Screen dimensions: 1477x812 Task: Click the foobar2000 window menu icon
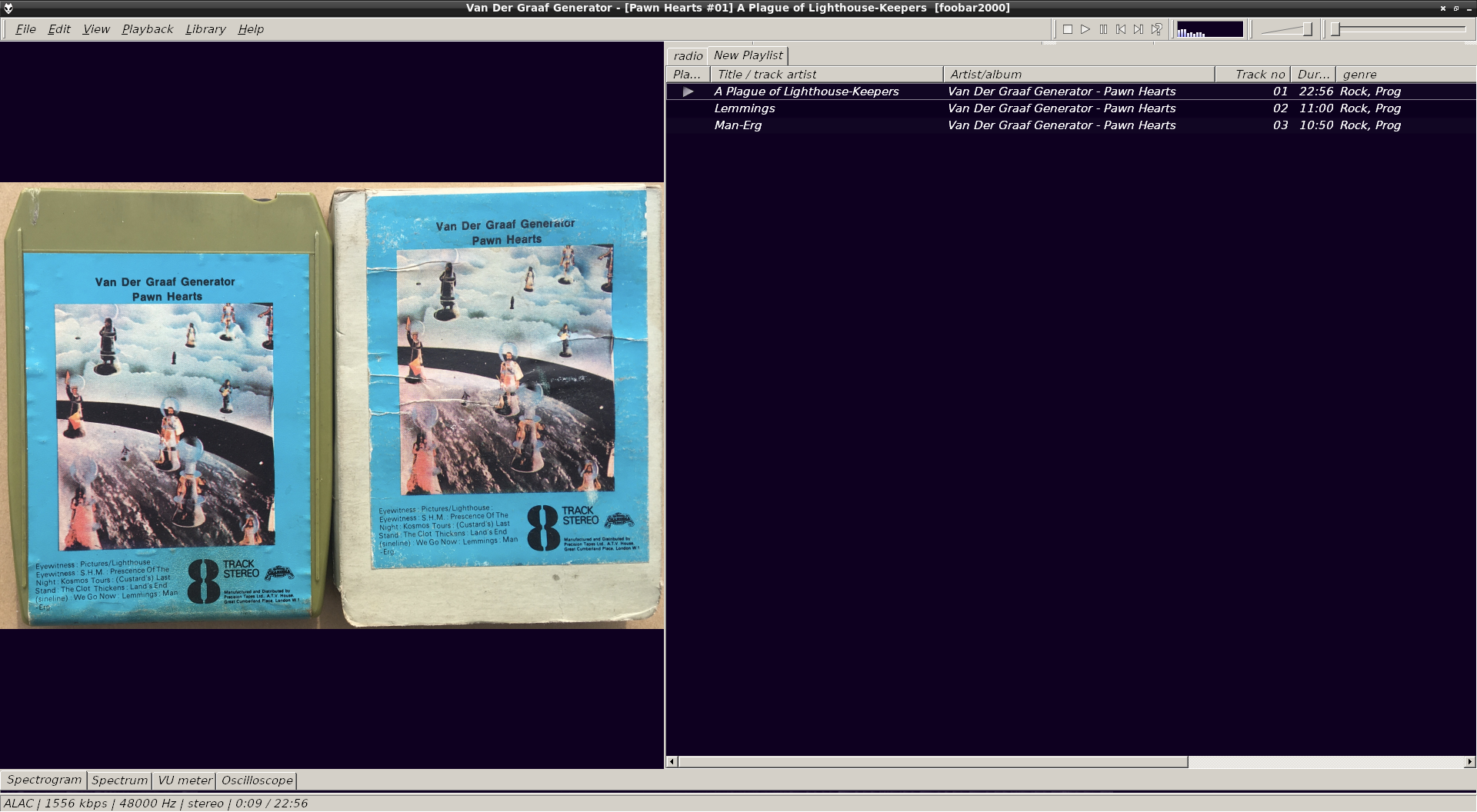(x=8, y=8)
